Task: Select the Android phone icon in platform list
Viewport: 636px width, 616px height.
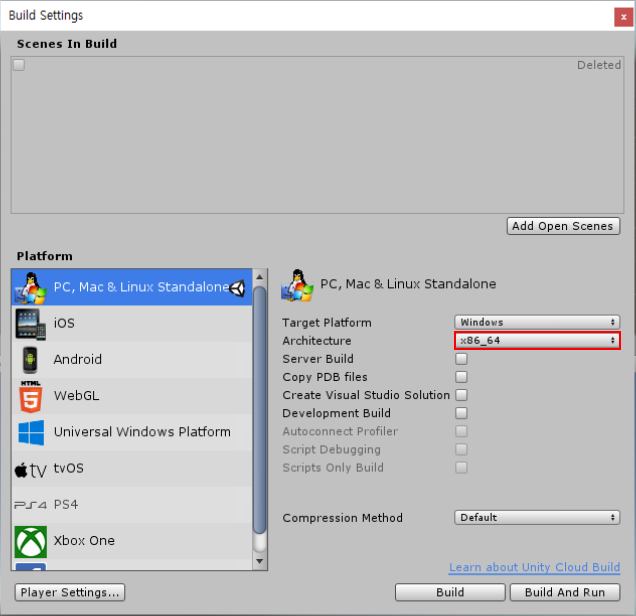Action: (x=30, y=360)
